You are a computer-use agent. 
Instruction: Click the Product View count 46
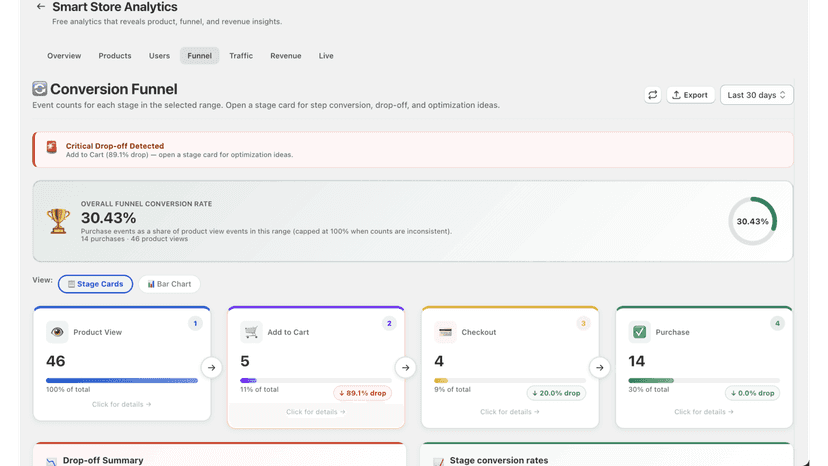coord(55,361)
